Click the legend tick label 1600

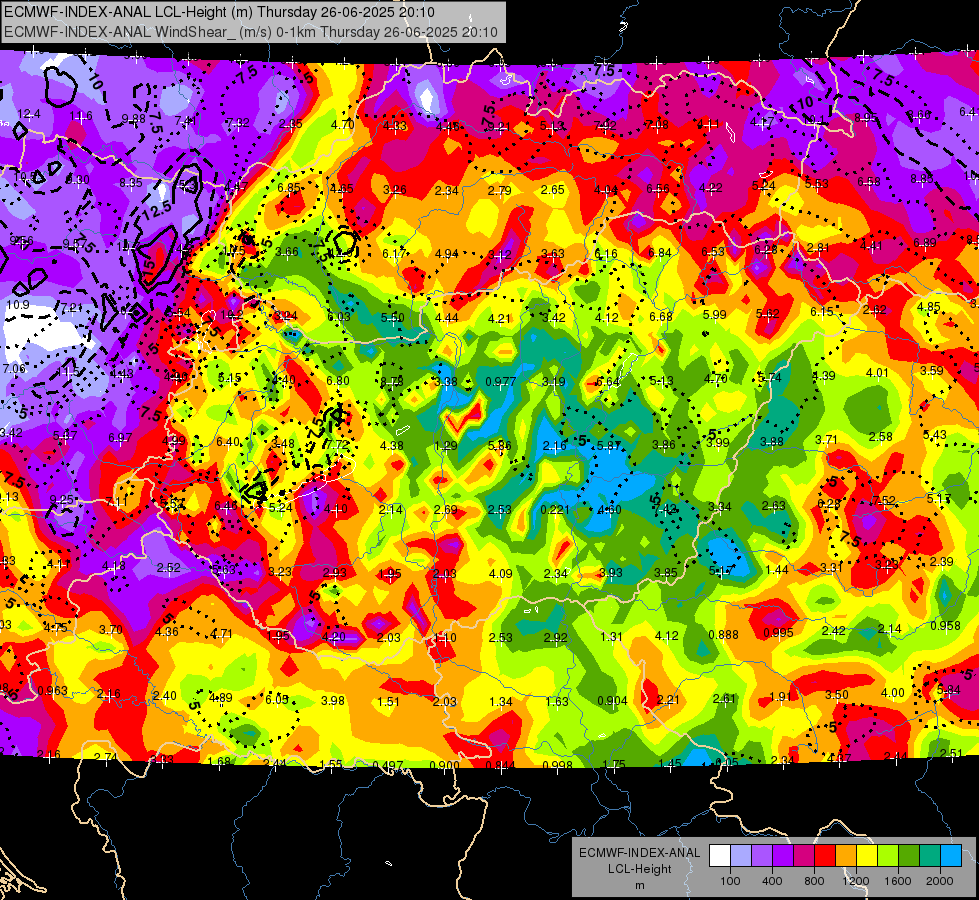[x=898, y=881]
